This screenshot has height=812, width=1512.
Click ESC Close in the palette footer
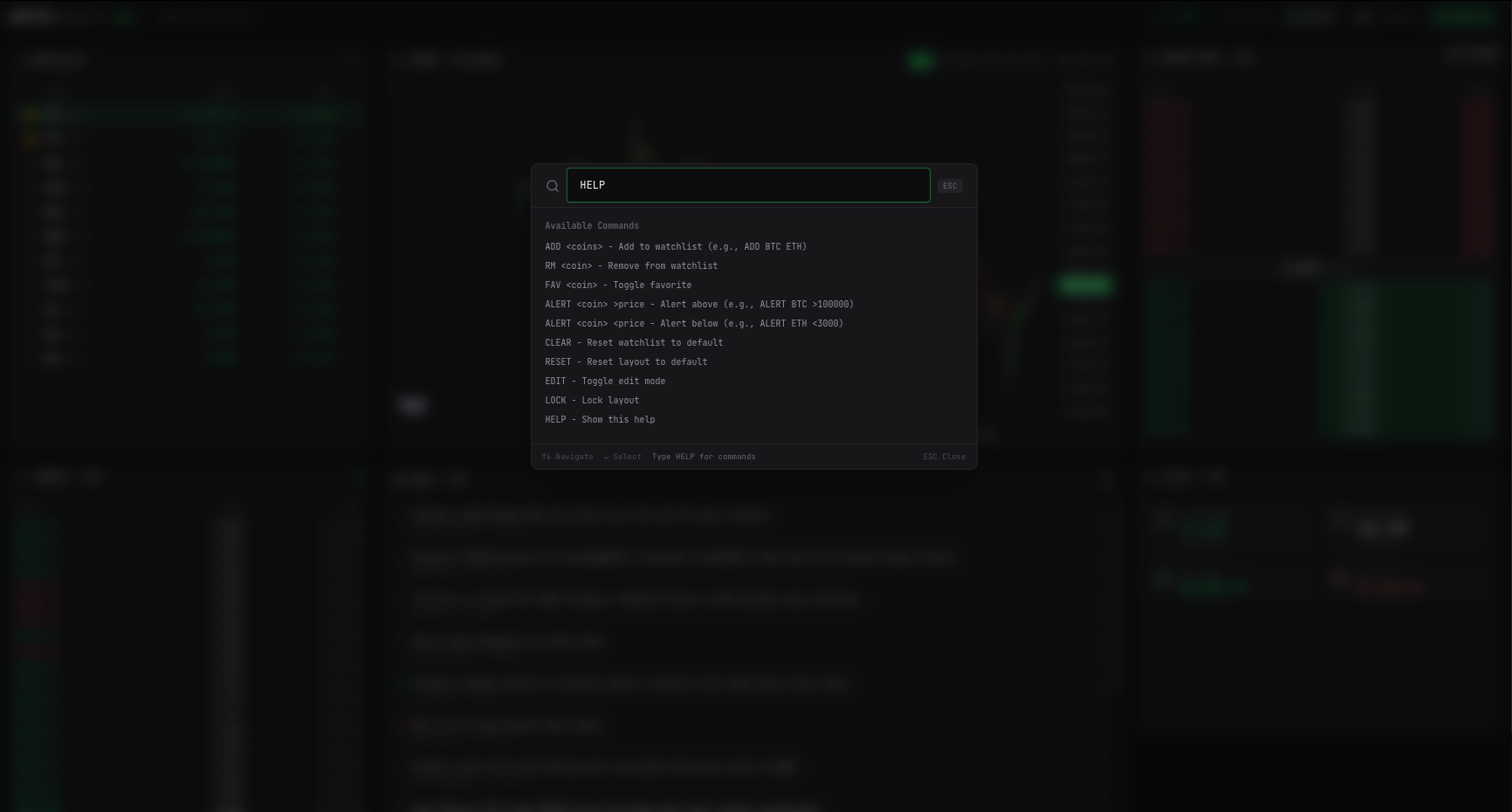pos(945,456)
